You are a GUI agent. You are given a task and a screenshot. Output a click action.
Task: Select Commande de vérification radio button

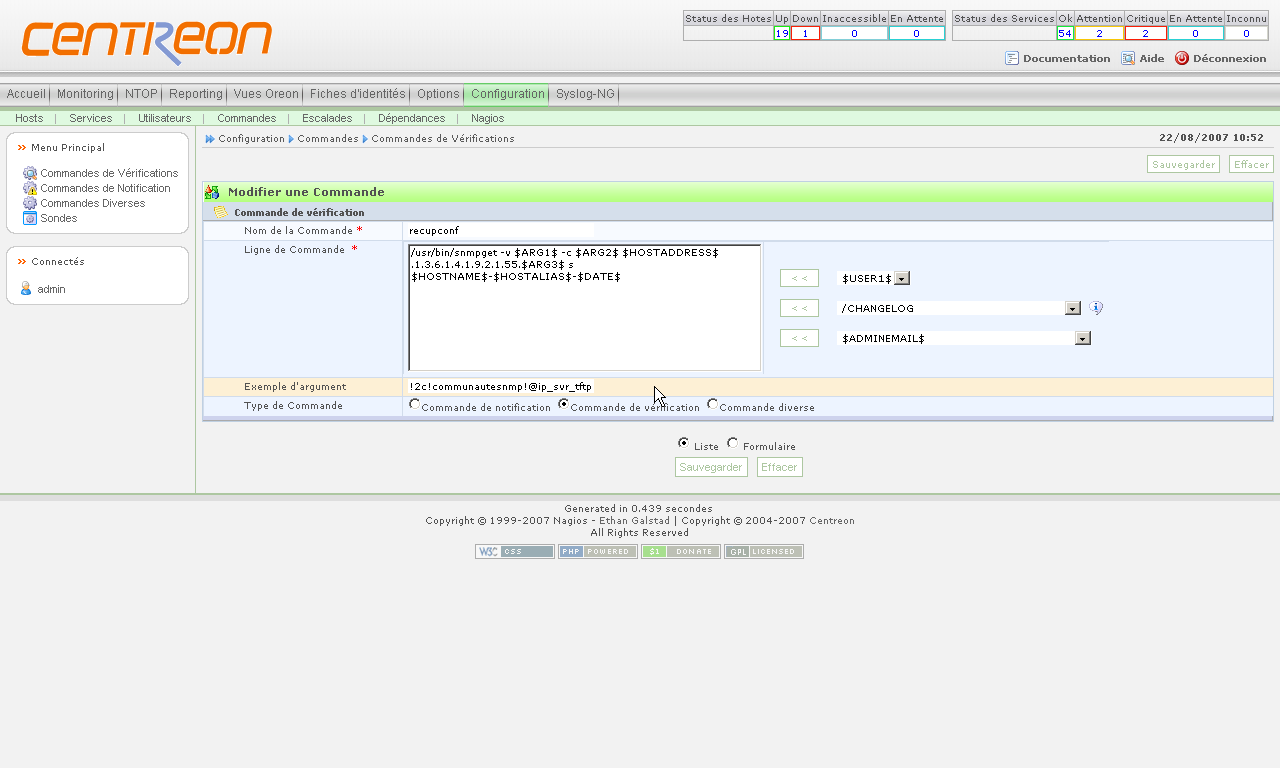tap(564, 404)
